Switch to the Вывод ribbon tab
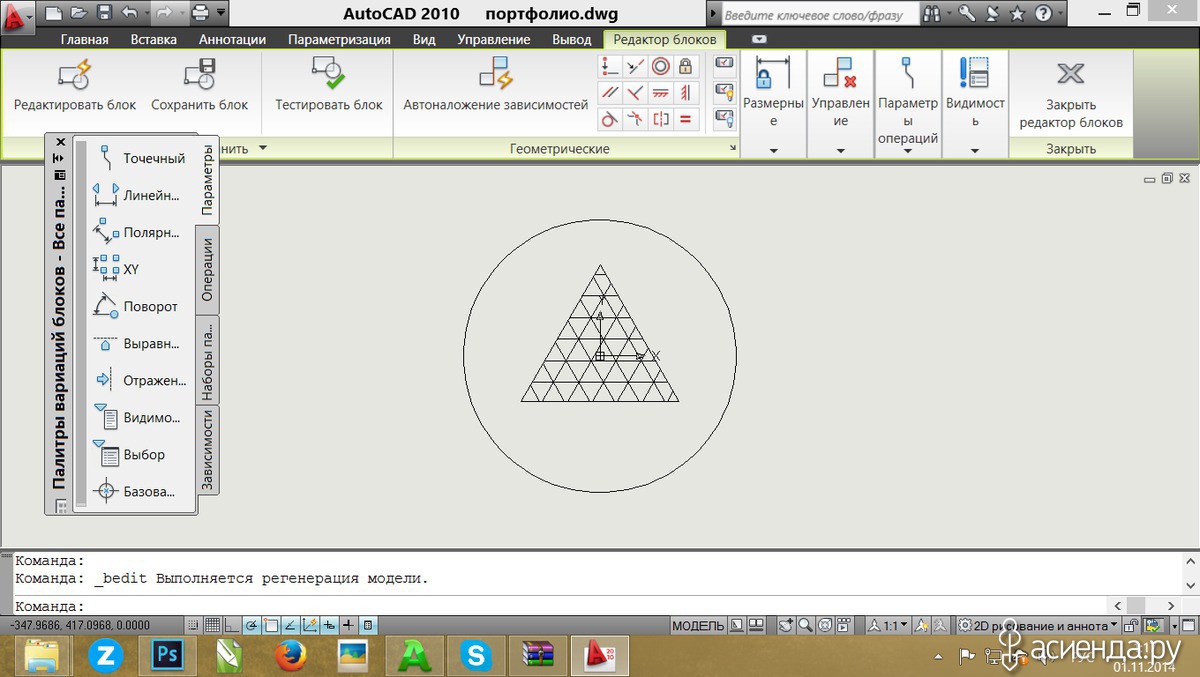This screenshot has height=677, width=1200. pos(572,39)
